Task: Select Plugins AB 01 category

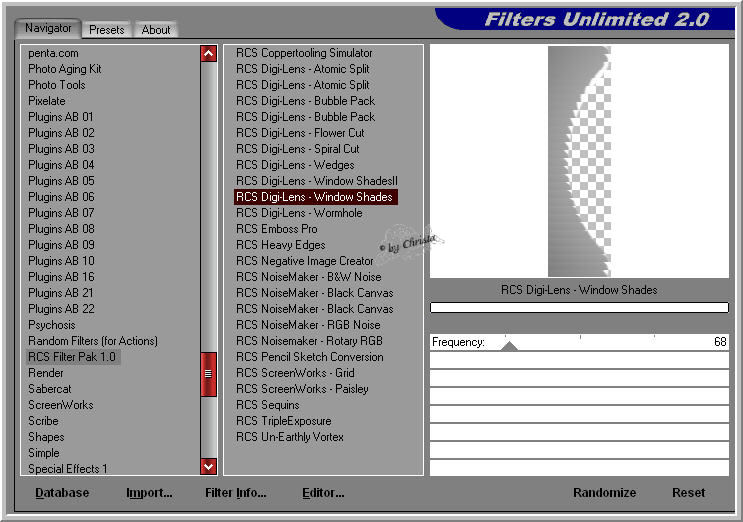Action: tap(61, 117)
